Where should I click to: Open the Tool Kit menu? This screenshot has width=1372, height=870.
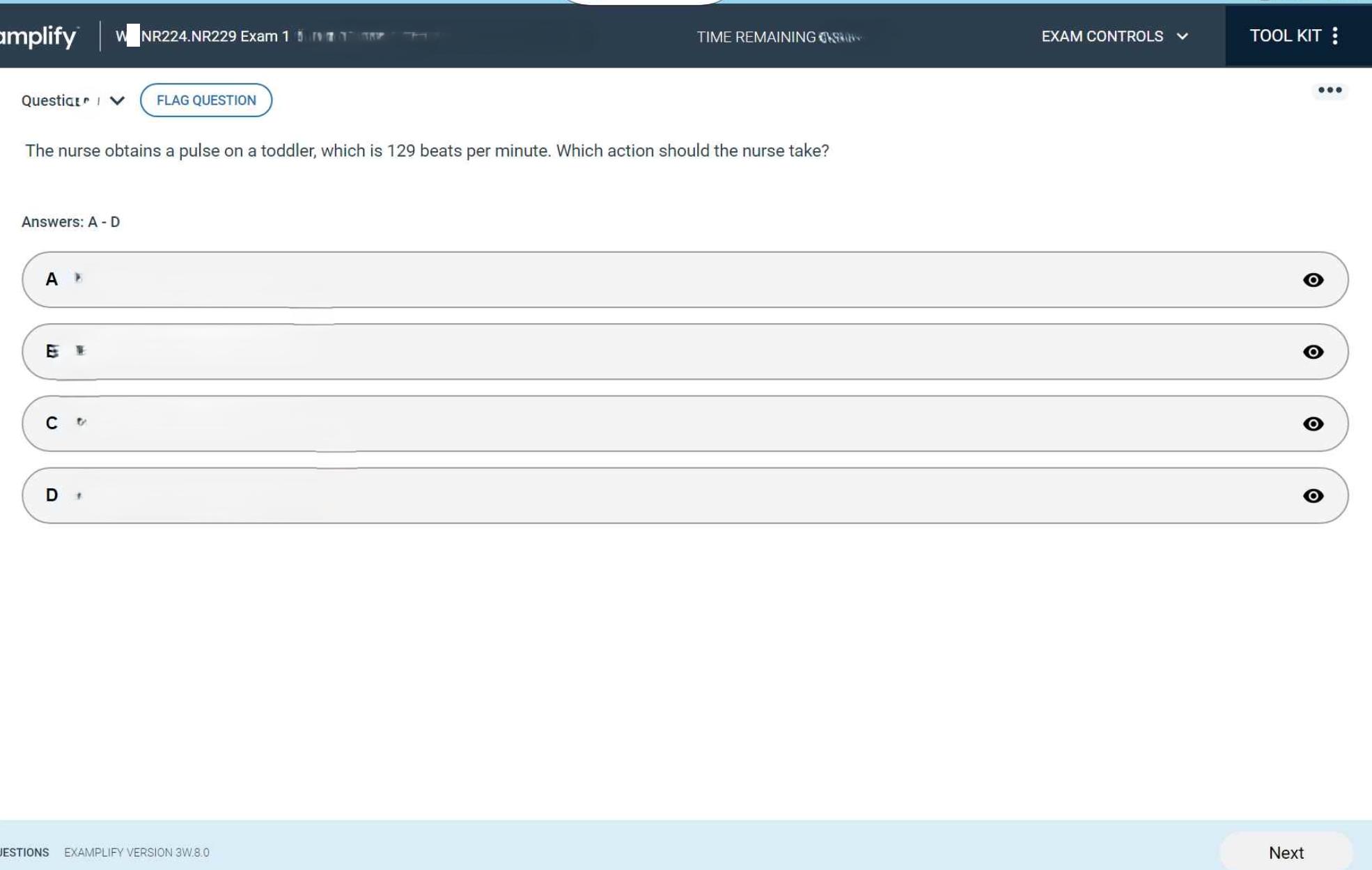[1285, 36]
